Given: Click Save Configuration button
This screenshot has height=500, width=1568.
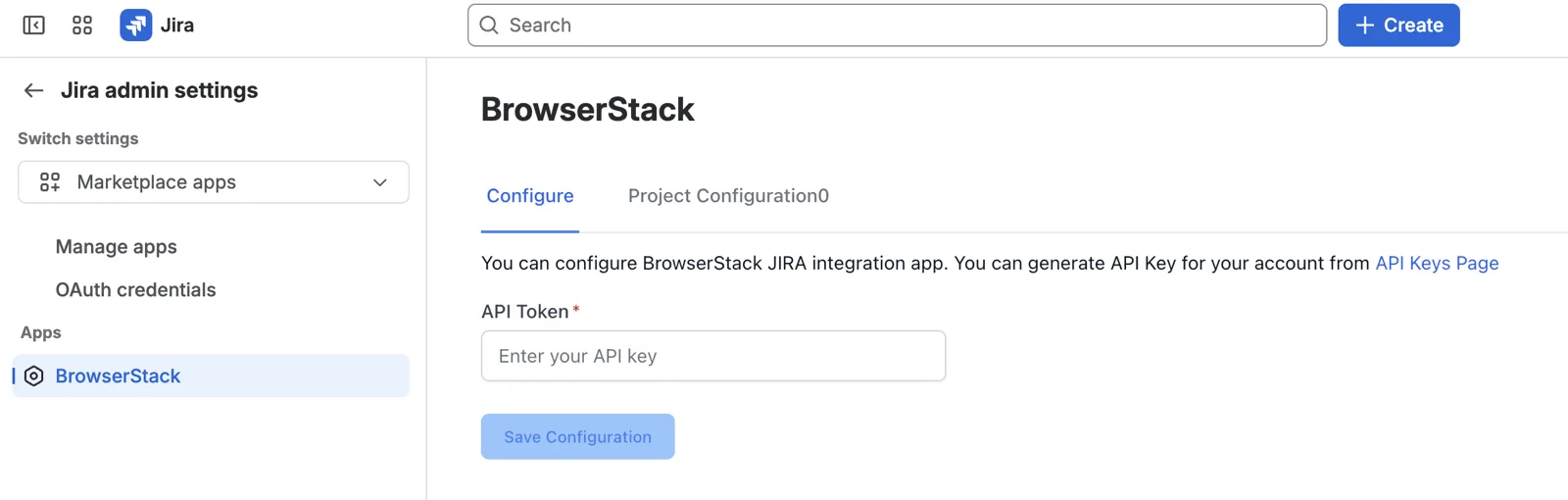Looking at the screenshot, I should [577, 436].
